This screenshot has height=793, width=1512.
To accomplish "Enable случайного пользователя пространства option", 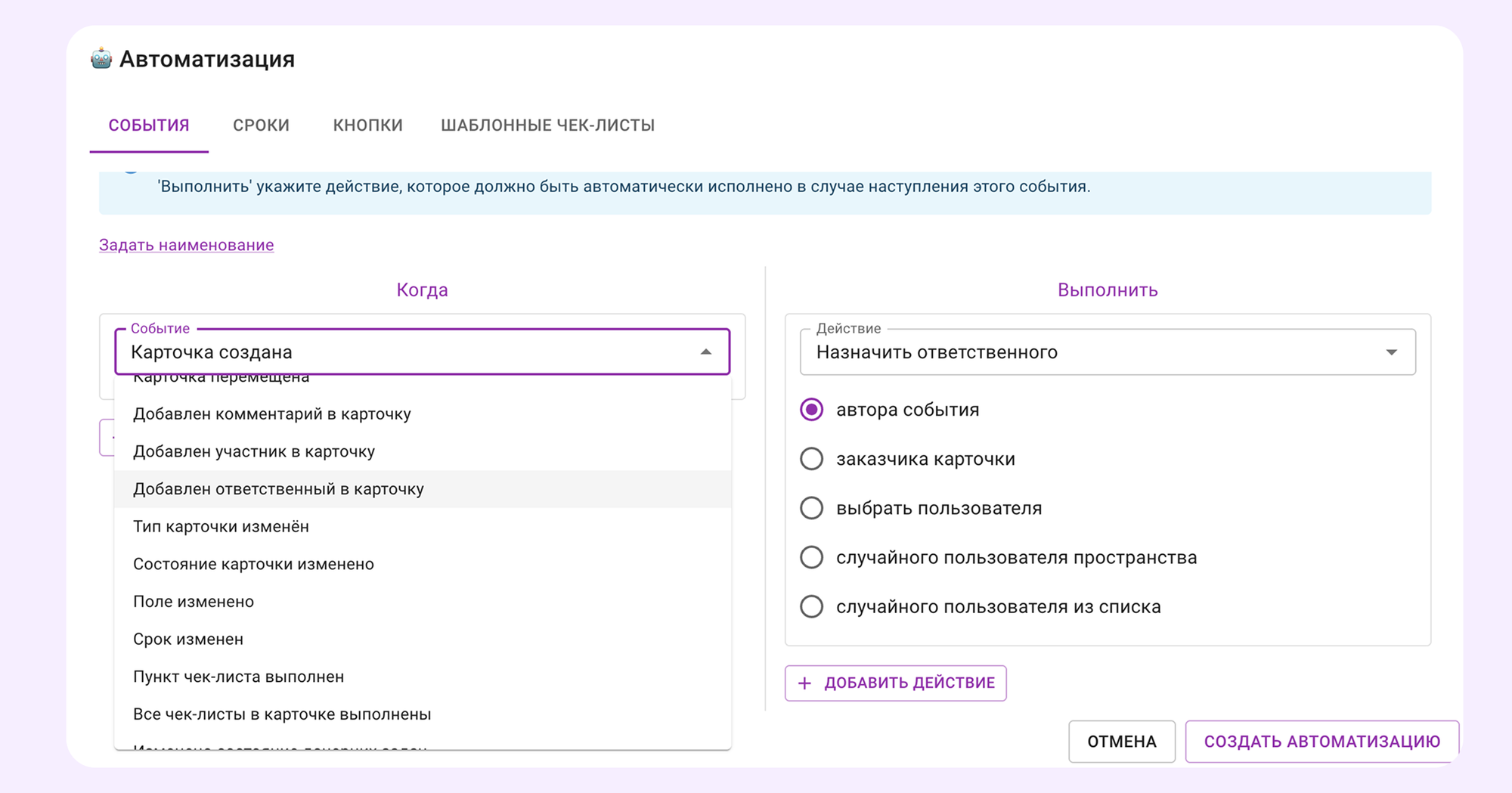I will click(811, 557).
